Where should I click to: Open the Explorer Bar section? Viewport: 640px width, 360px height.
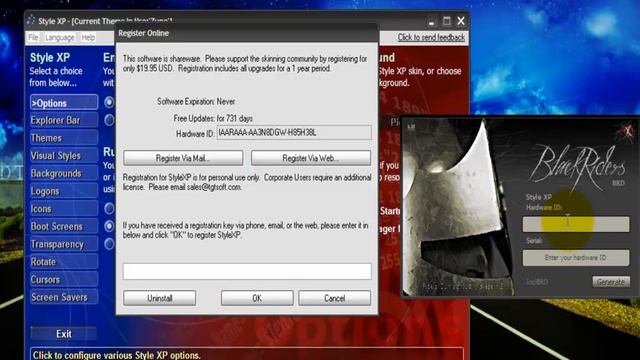coord(64,120)
